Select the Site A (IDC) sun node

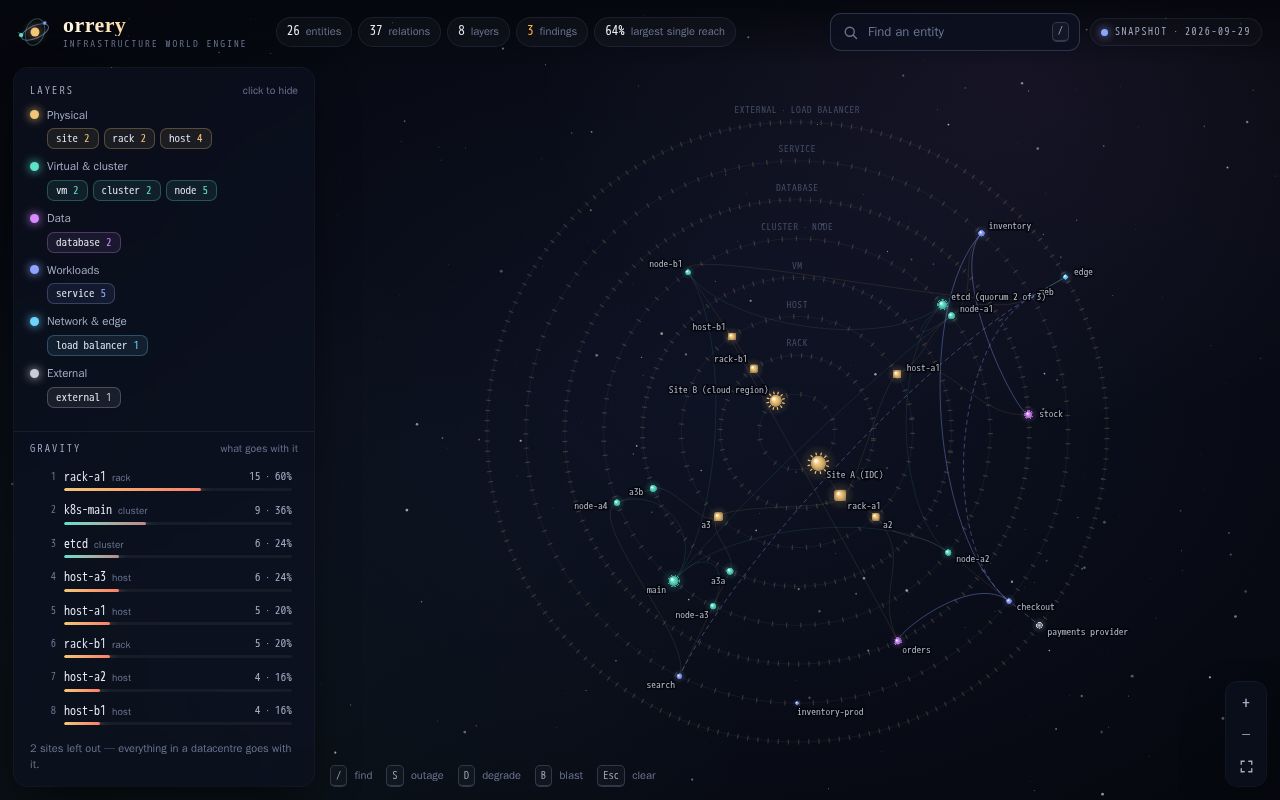point(818,463)
